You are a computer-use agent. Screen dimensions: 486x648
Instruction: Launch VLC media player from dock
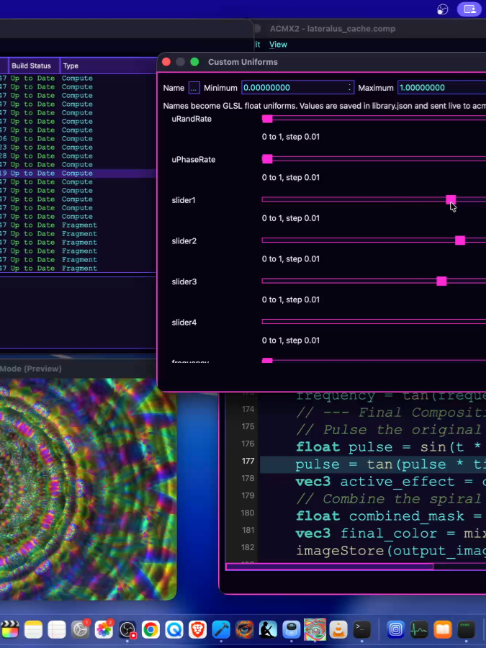click(338, 629)
